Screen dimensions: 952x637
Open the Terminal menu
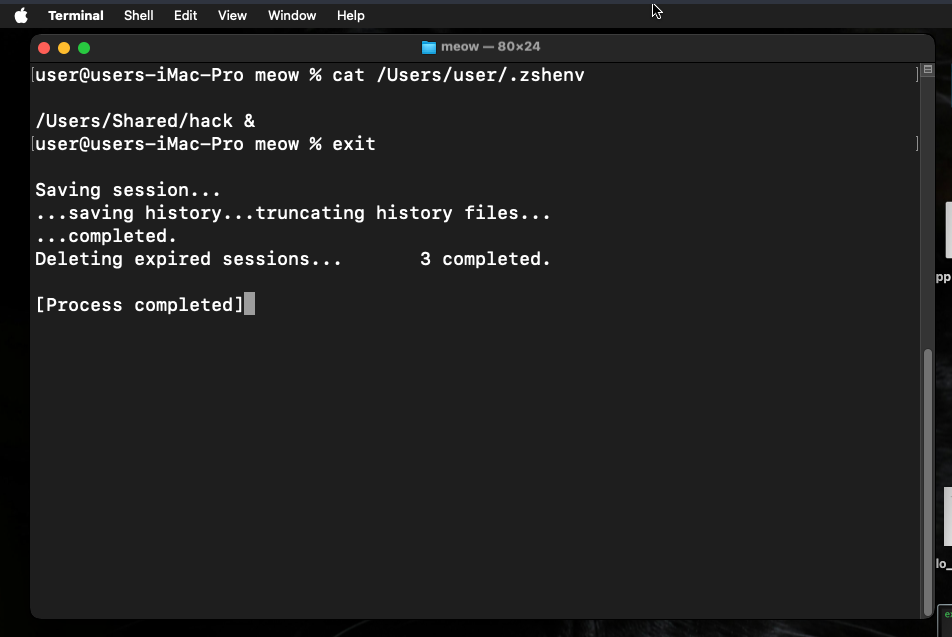coord(75,15)
